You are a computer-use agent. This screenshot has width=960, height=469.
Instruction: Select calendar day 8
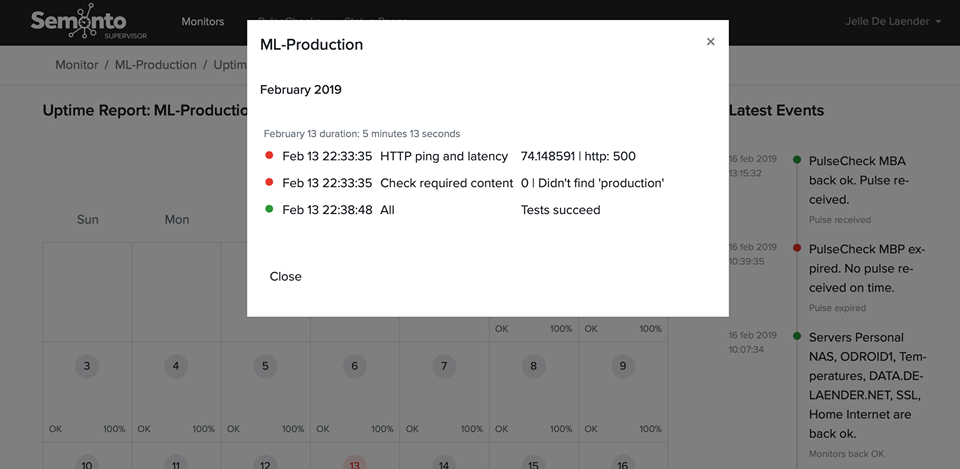(533, 366)
